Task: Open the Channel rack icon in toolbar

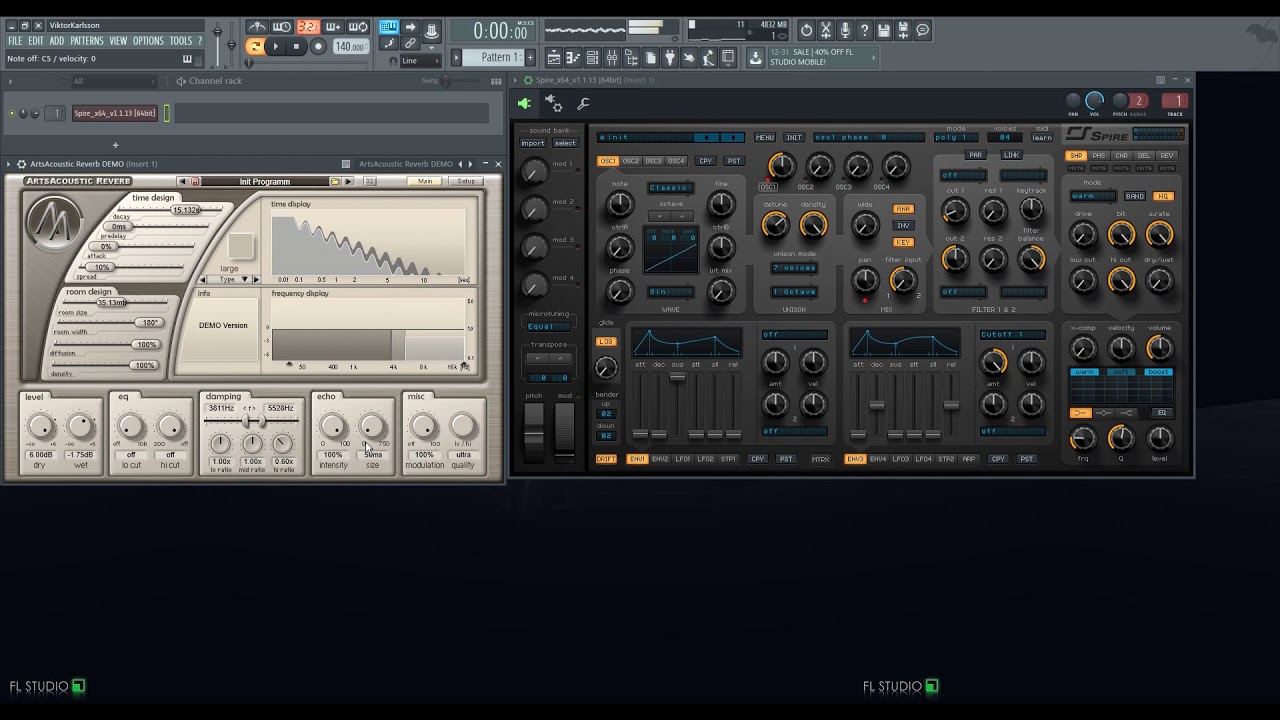Action: (592, 58)
